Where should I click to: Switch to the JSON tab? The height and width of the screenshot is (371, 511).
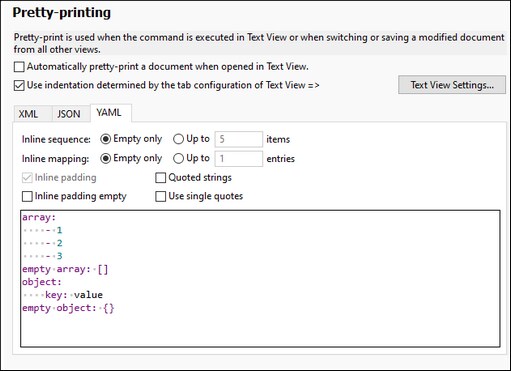(69, 114)
